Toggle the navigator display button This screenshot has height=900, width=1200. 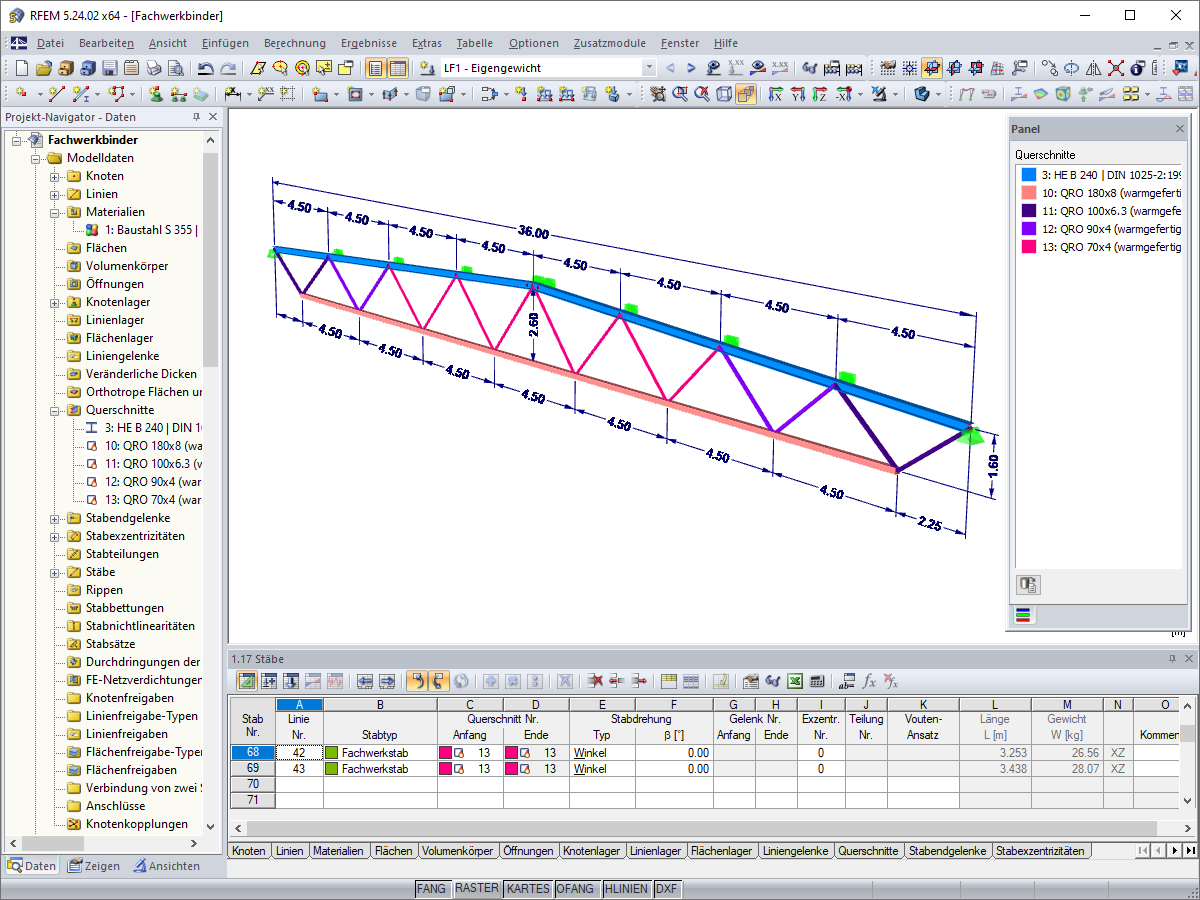click(x=375, y=68)
